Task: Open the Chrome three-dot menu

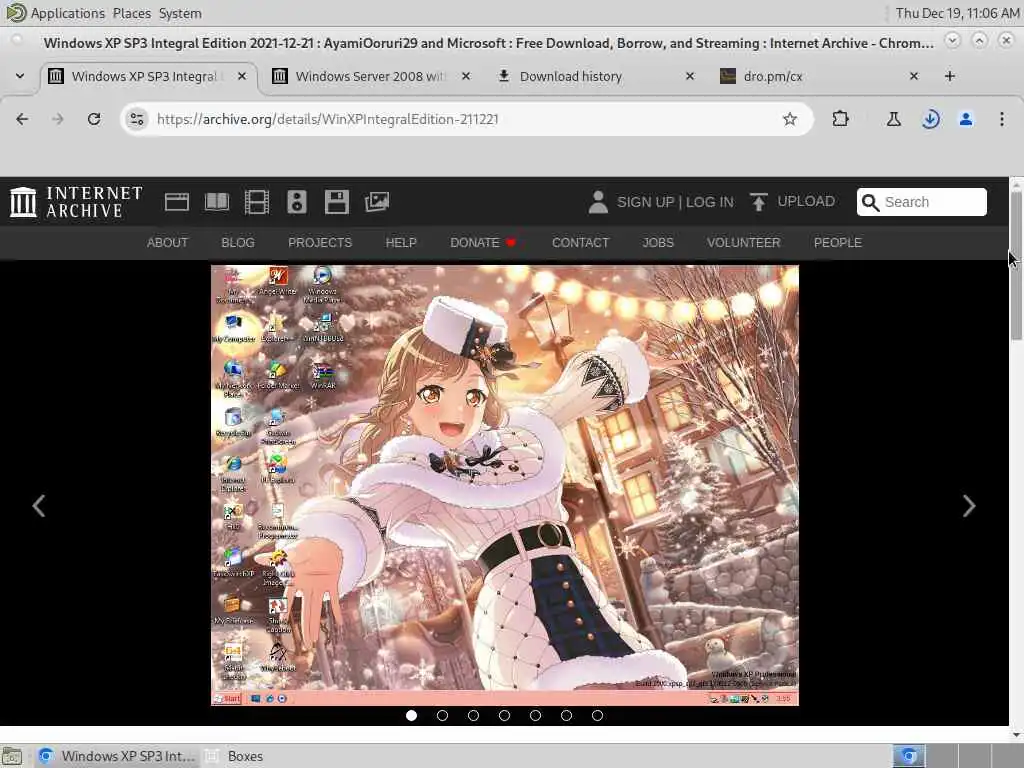Action: click(1002, 119)
